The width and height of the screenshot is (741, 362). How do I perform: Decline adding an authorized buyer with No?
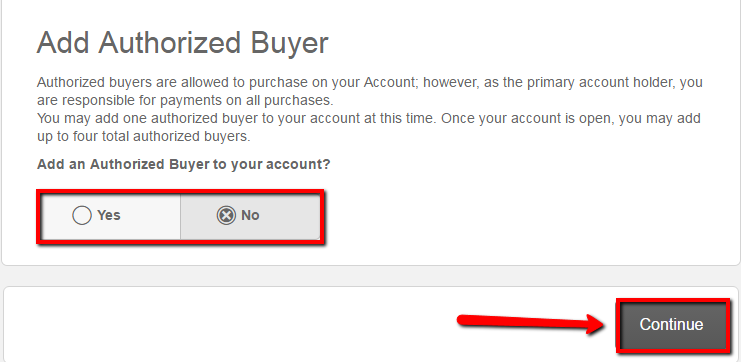pos(250,216)
